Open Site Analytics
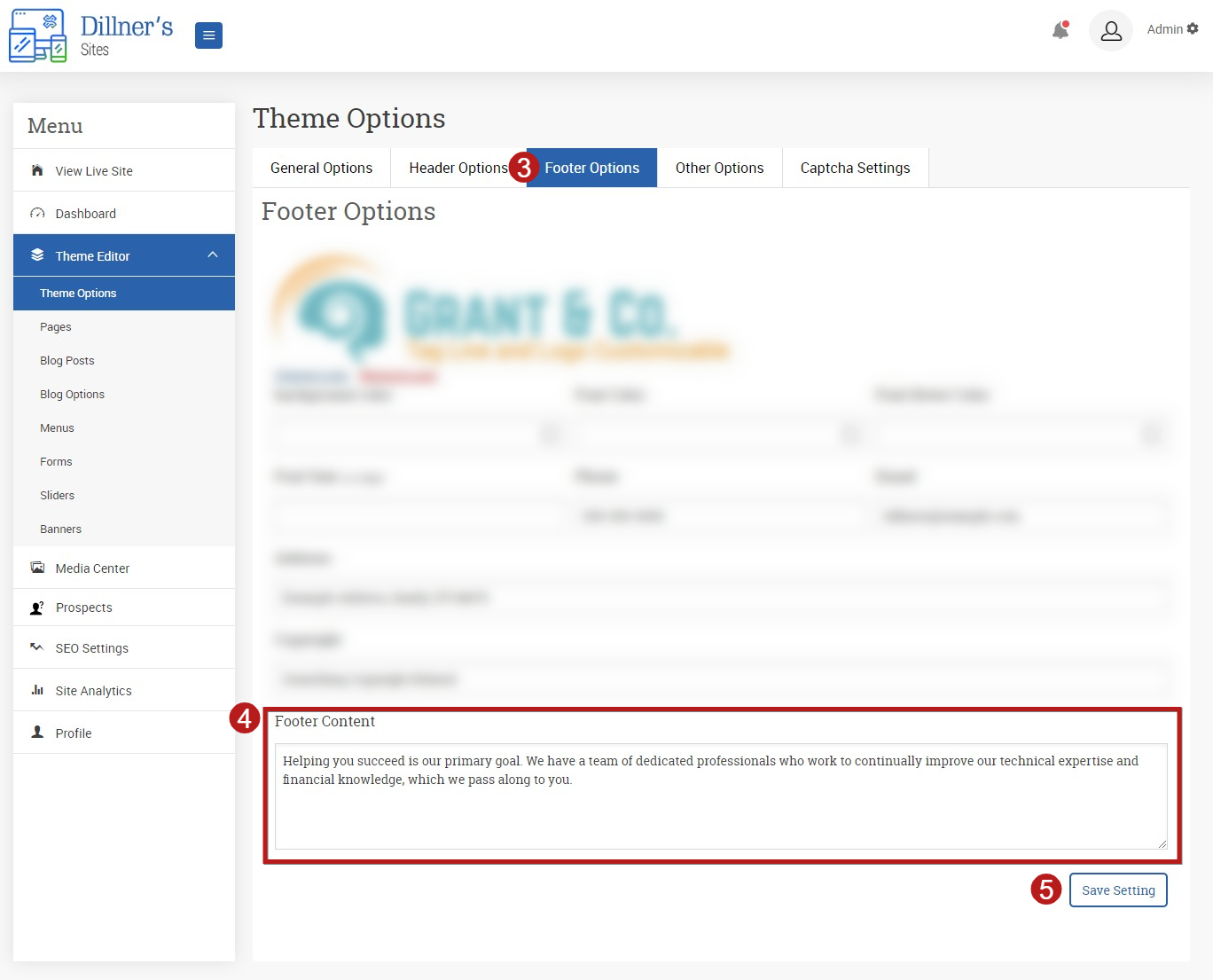The height and width of the screenshot is (980, 1213). (124, 690)
